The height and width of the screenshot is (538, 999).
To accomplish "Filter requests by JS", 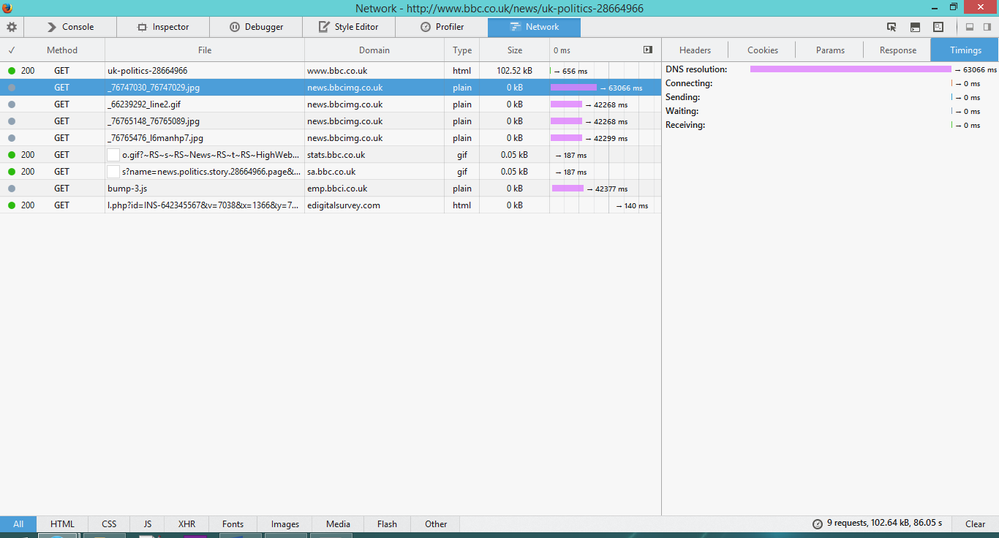I will pyautogui.click(x=147, y=524).
